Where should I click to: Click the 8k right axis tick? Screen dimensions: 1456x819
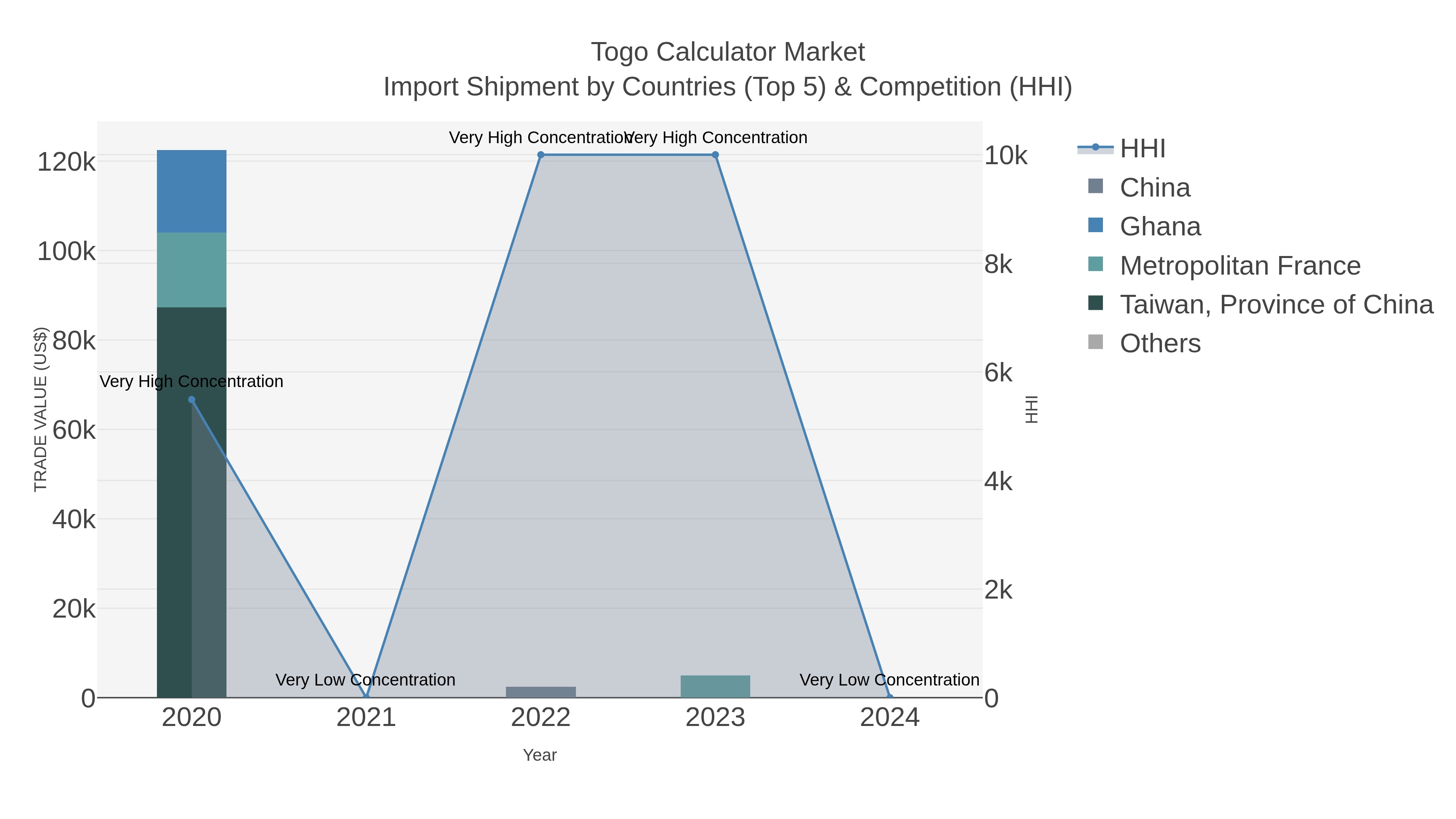[x=998, y=264]
